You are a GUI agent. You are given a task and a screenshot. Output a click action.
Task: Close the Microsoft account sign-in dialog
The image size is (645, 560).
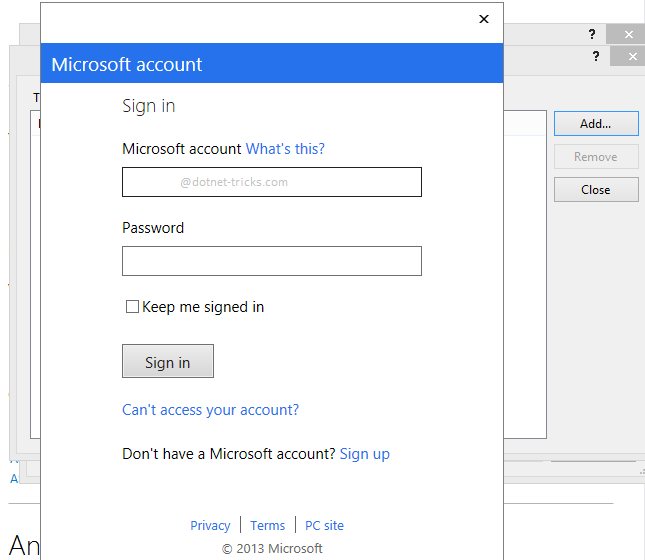tap(484, 19)
